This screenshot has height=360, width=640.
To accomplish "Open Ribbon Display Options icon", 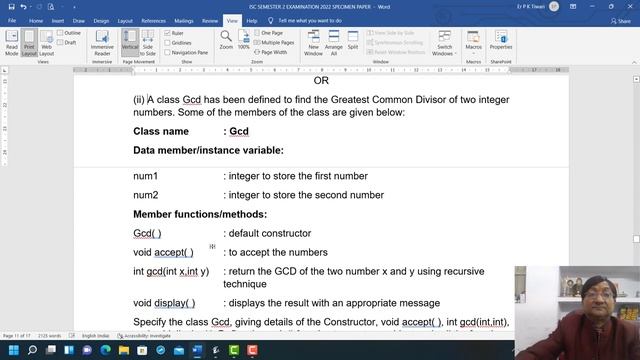I will (573, 7).
